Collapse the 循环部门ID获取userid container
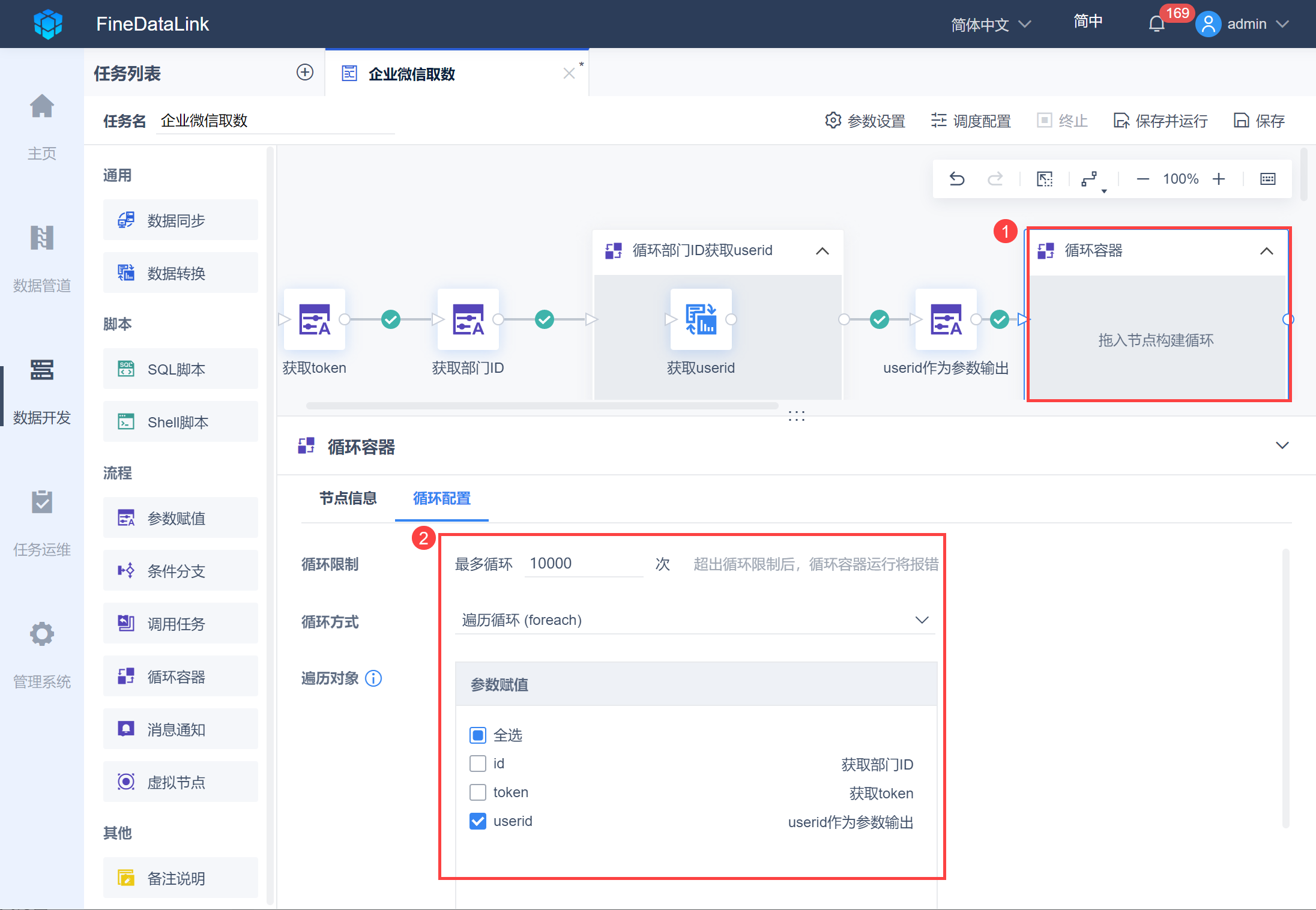This screenshot has width=1316, height=910. click(822, 251)
